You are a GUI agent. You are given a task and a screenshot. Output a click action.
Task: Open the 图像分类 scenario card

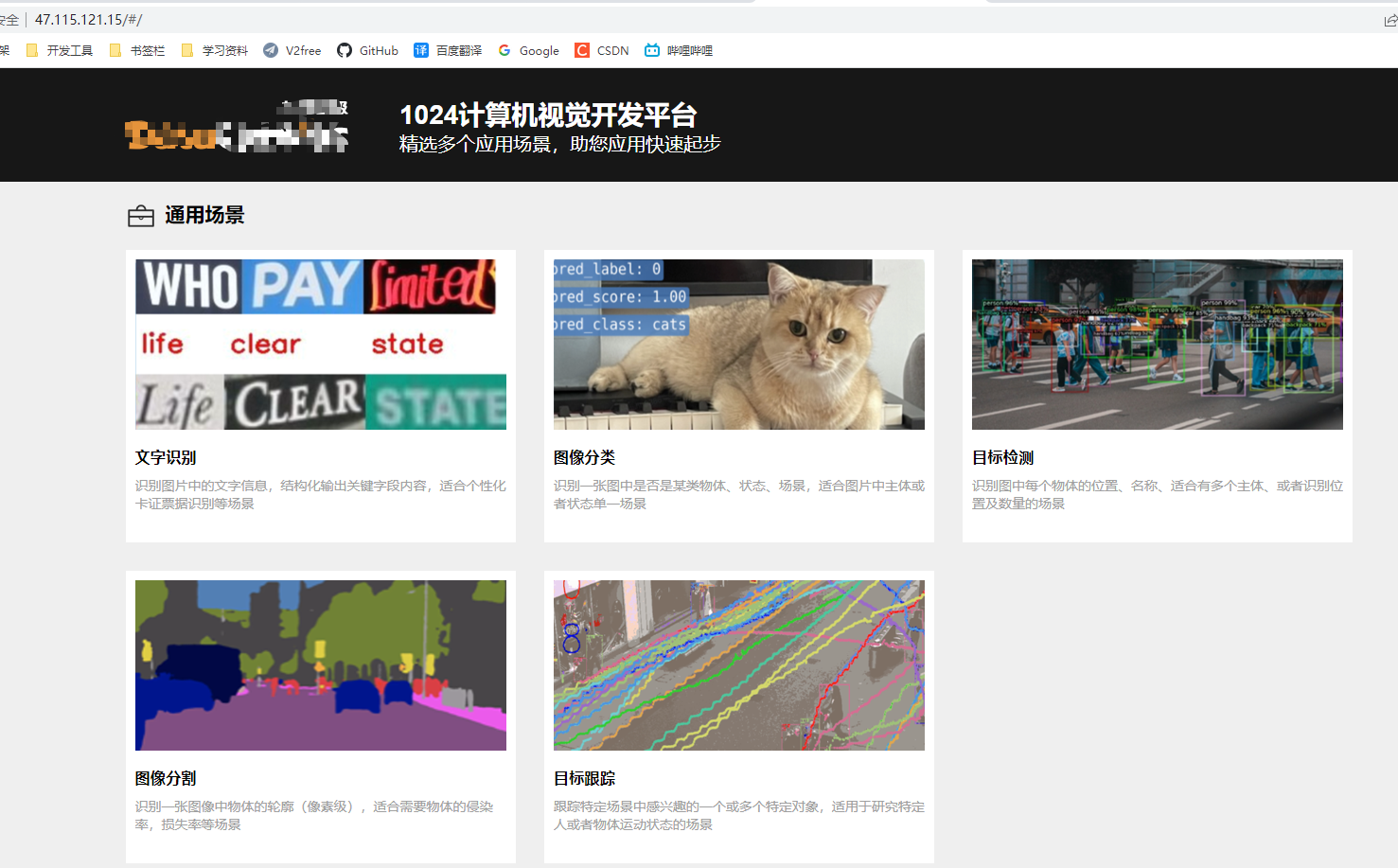coord(738,396)
